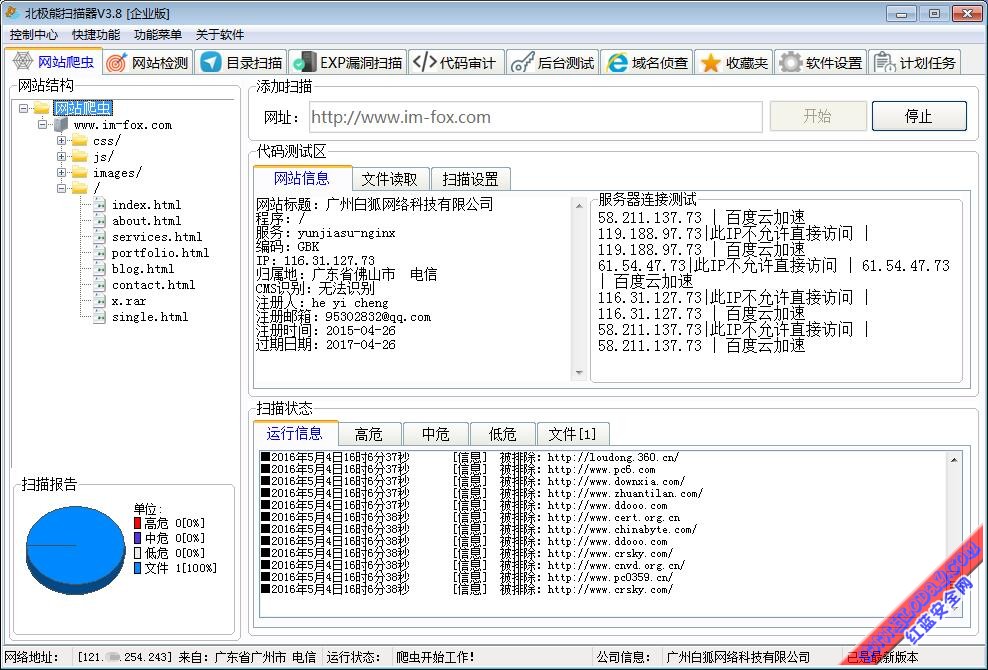
Task: Click the website info scrollbar up arrow
Action: (579, 205)
